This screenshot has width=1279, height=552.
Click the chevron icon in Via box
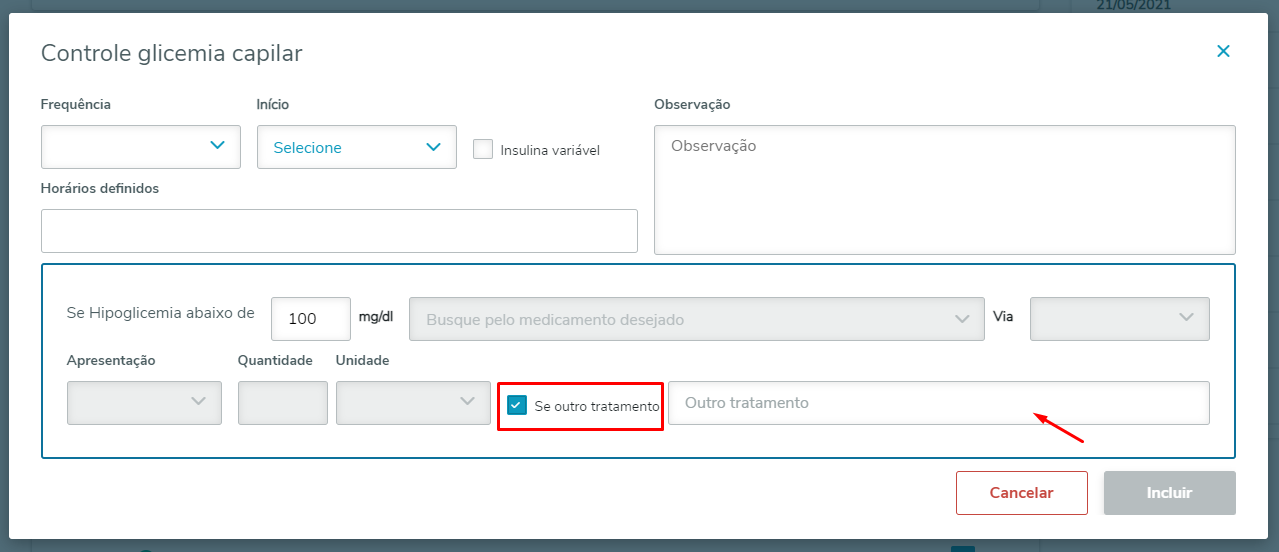click(x=1187, y=318)
